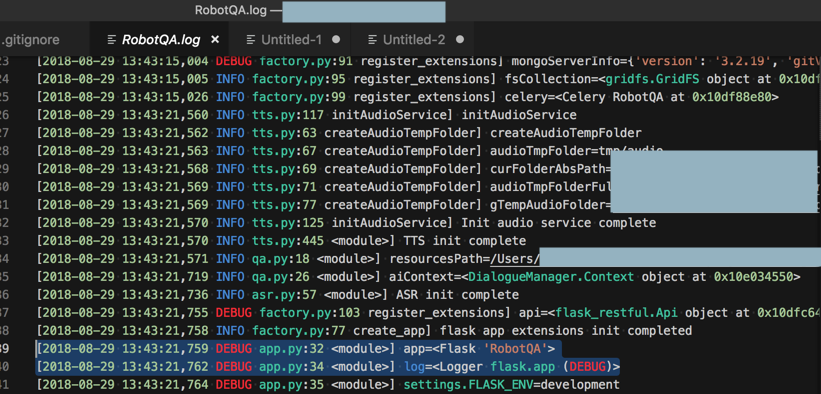Open the Untitled-1 tab
The height and width of the screenshot is (394, 821).
[x=292, y=40]
